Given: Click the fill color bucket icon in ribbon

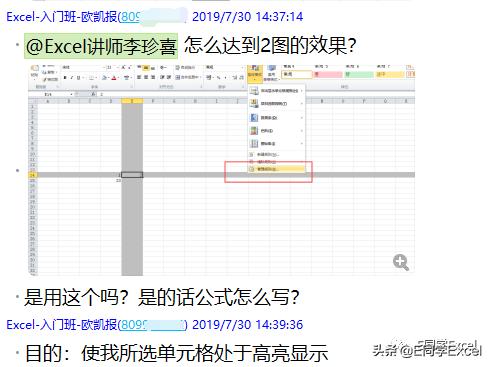Looking at the screenshot, I should pyautogui.click(x=104, y=78).
